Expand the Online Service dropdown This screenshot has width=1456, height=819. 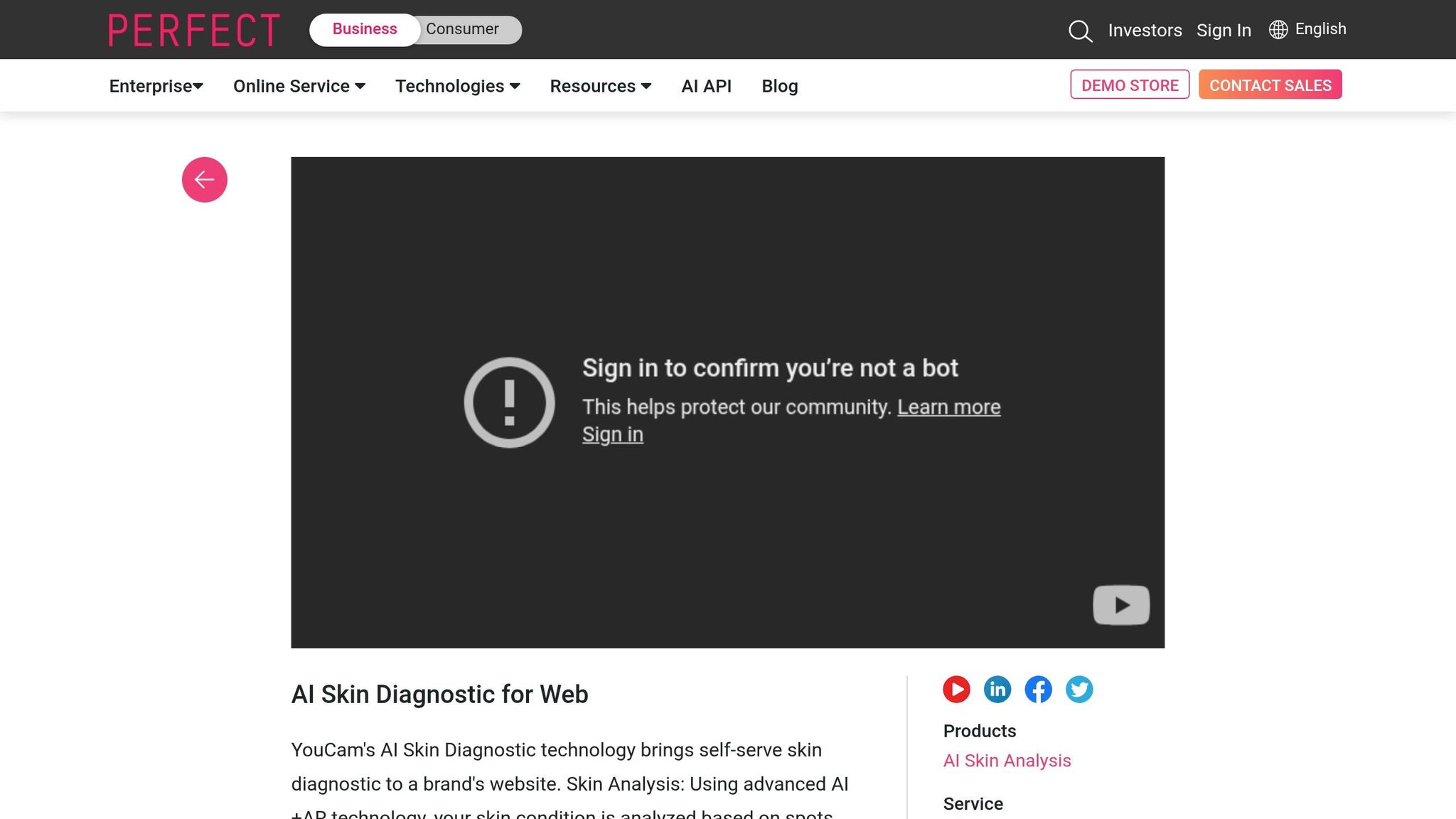[299, 86]
